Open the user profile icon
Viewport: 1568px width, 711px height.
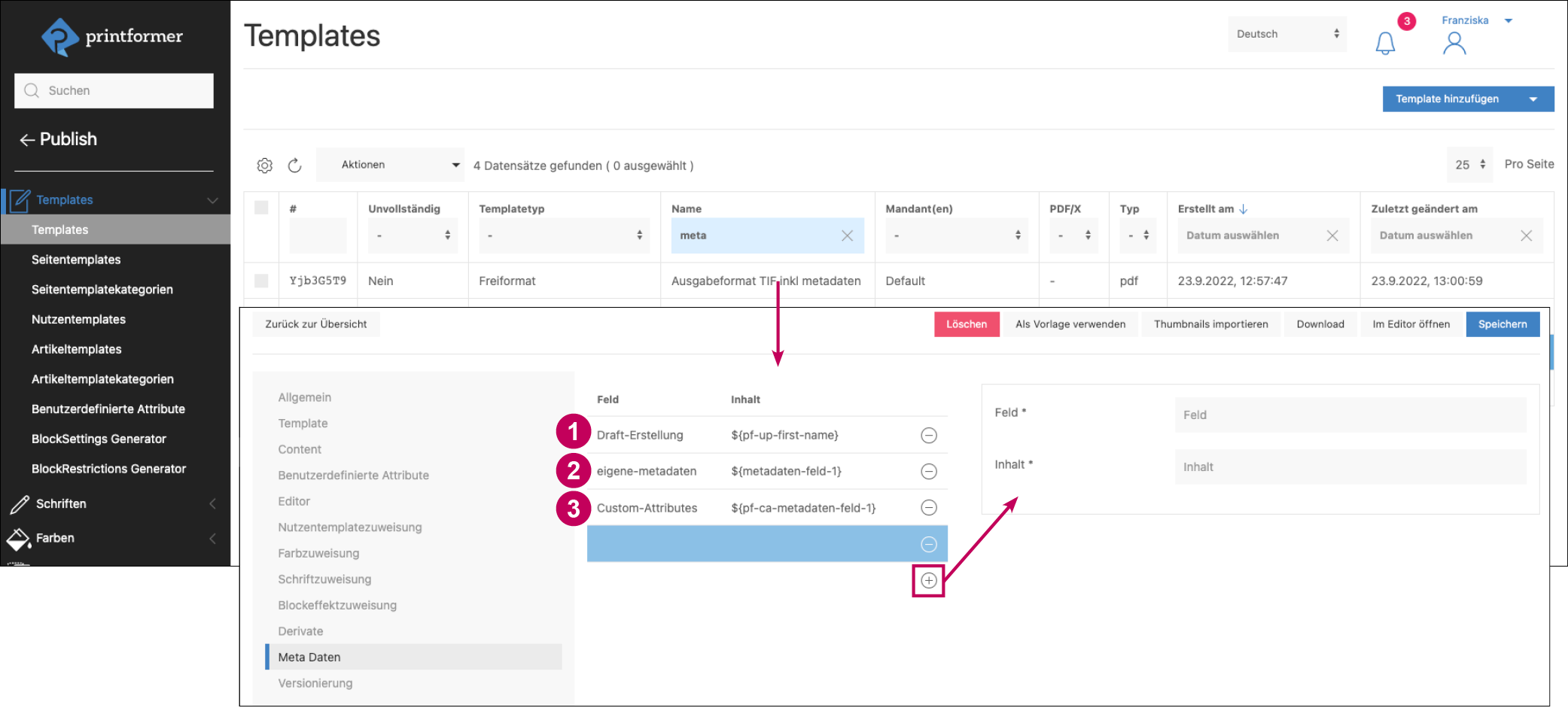(x=1454, y=44)
